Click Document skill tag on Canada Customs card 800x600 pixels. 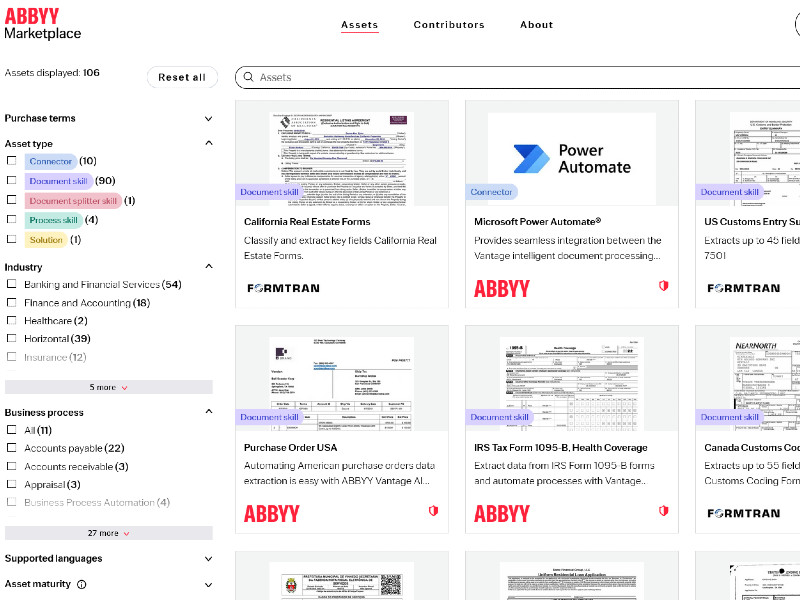click(x=730, y=417)
